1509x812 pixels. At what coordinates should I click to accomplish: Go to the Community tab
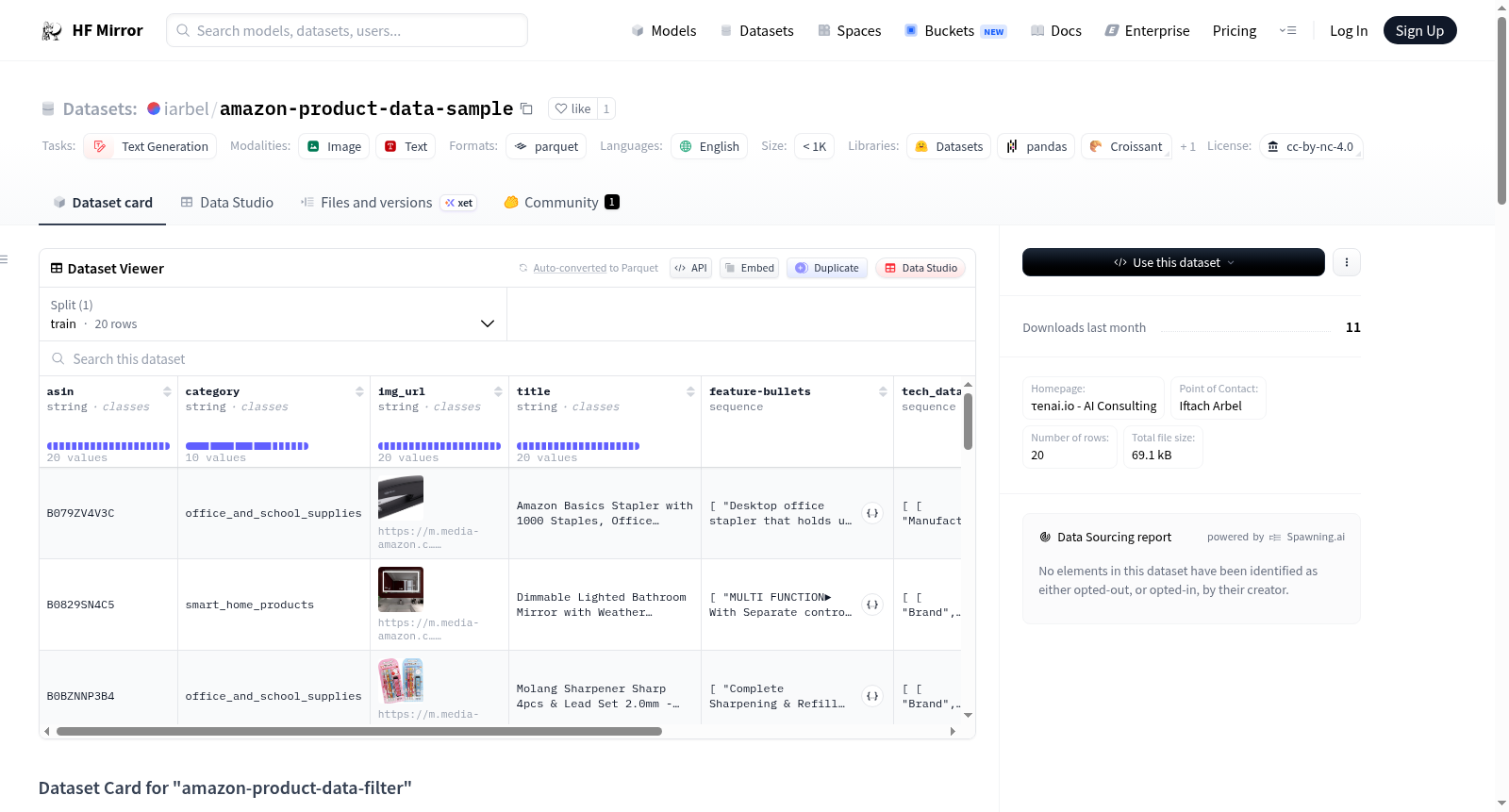[x=562, y=203]
